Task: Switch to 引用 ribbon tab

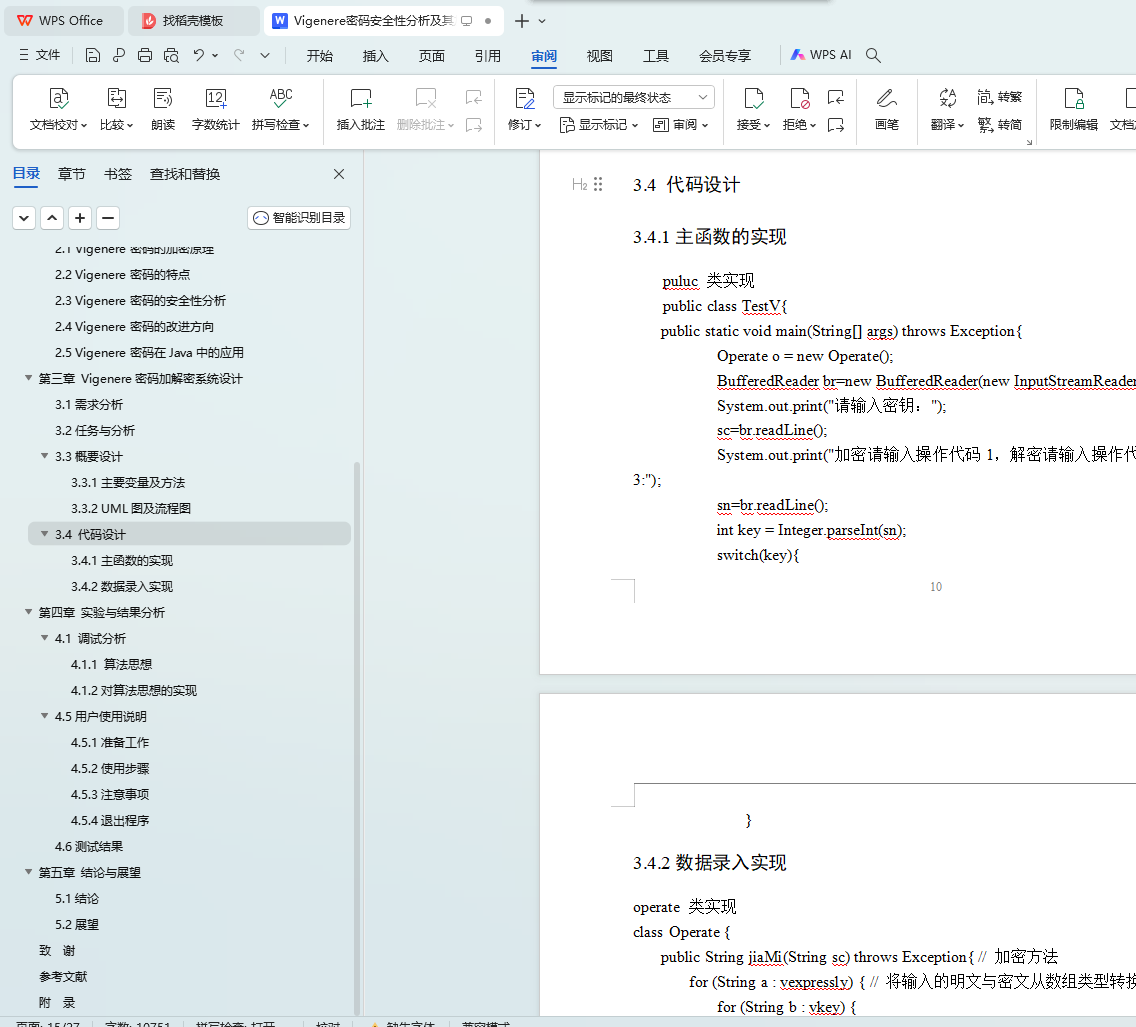Action: [x=488, y=56]
